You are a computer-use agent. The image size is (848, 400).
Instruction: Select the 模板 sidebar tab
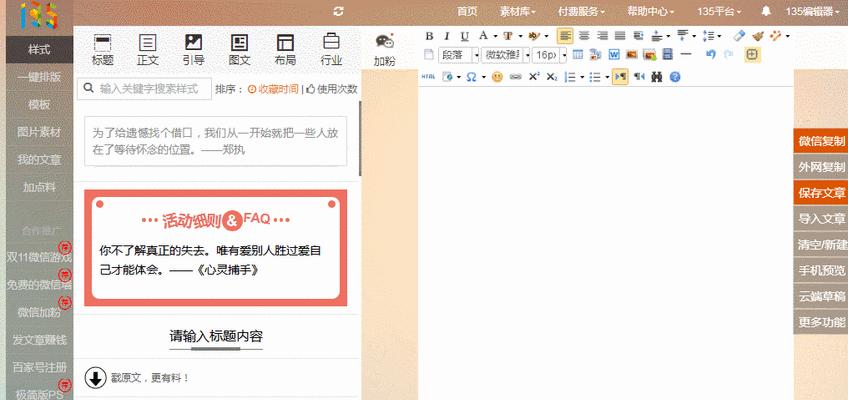pyautogui.click(x=39, y=105)
